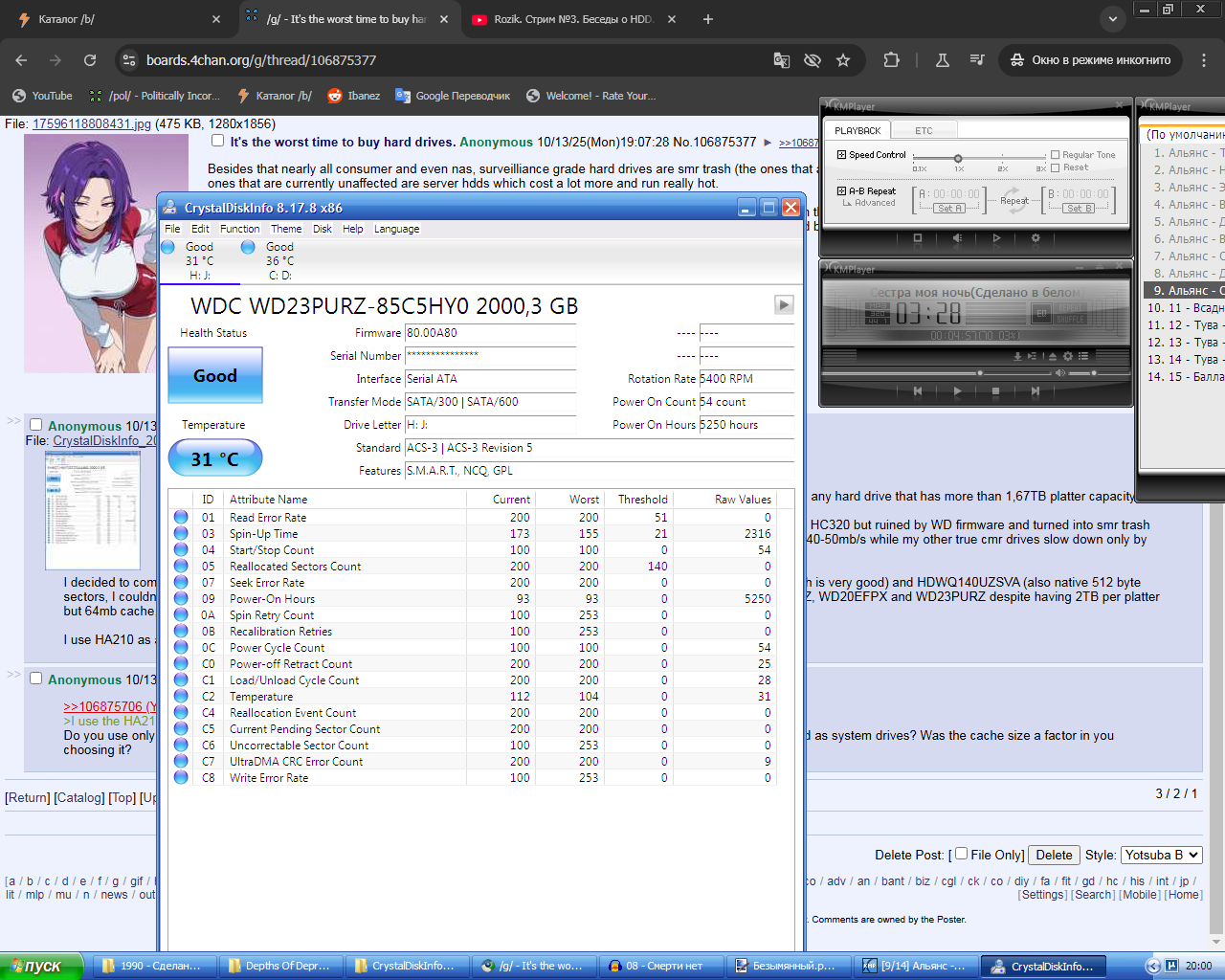This screenshot has width=1225, height=980.
Task: Click the translate page icon in address bar
Action: 782,60
